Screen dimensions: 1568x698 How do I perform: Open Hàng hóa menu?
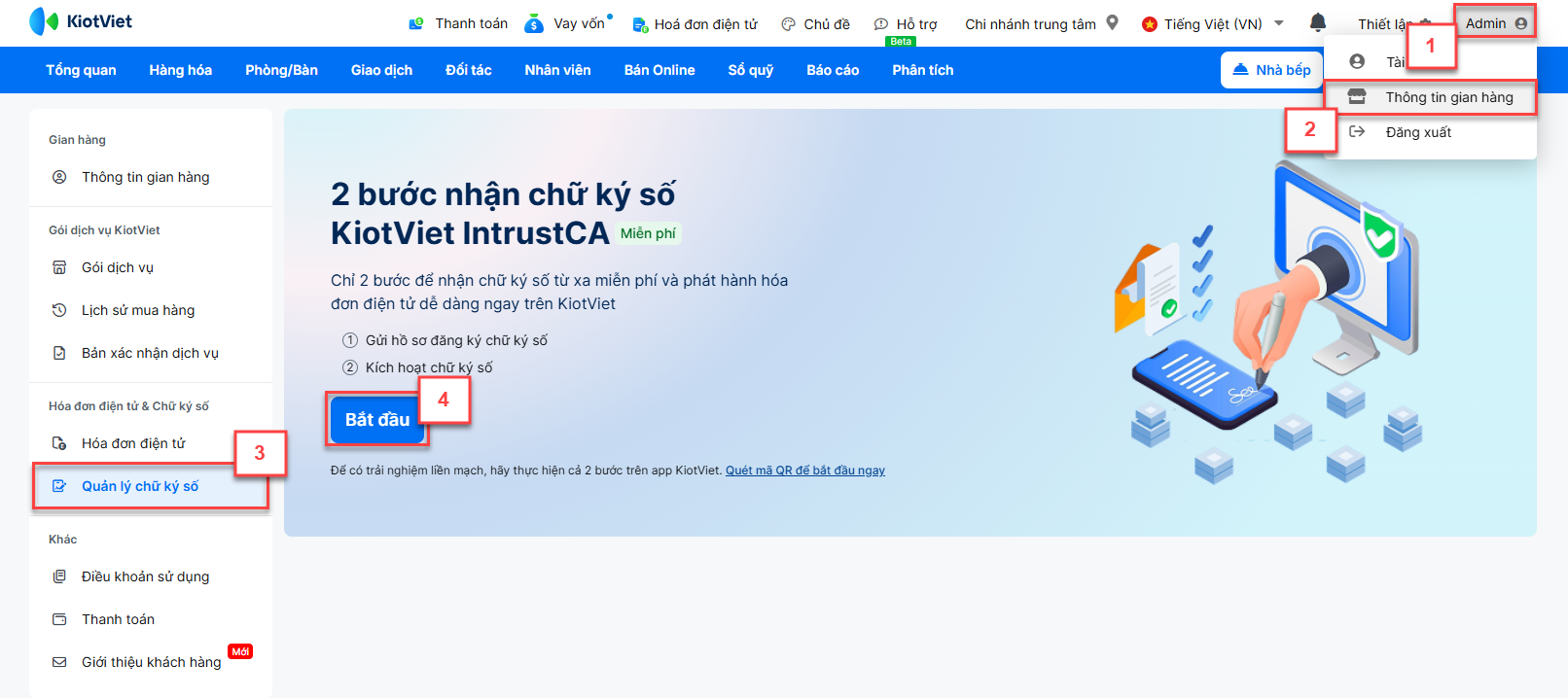tap(181, 70)
